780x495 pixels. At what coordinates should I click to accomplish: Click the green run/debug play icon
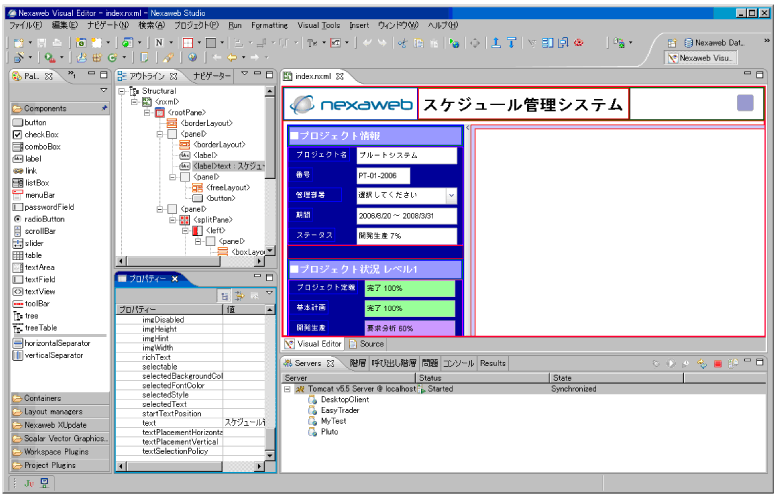[49, 58]
